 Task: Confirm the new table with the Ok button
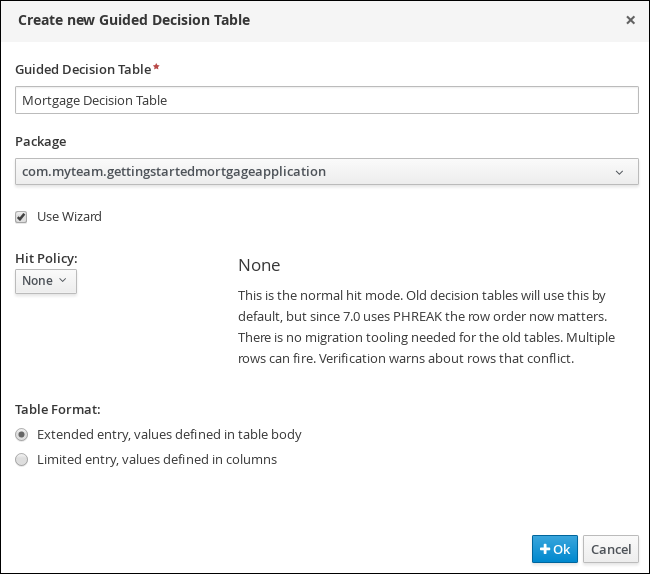click(x=555, y=549)
